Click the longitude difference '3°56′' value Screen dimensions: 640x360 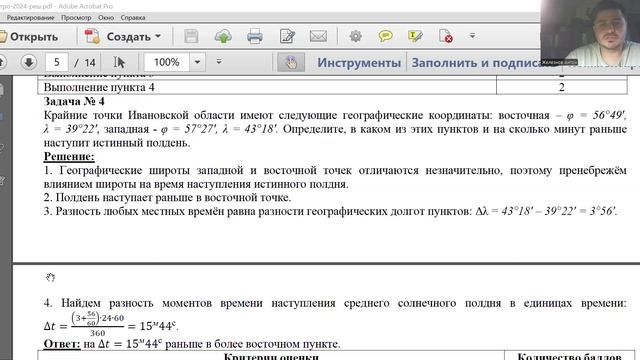pyautogui.click(x=602, y=211)
